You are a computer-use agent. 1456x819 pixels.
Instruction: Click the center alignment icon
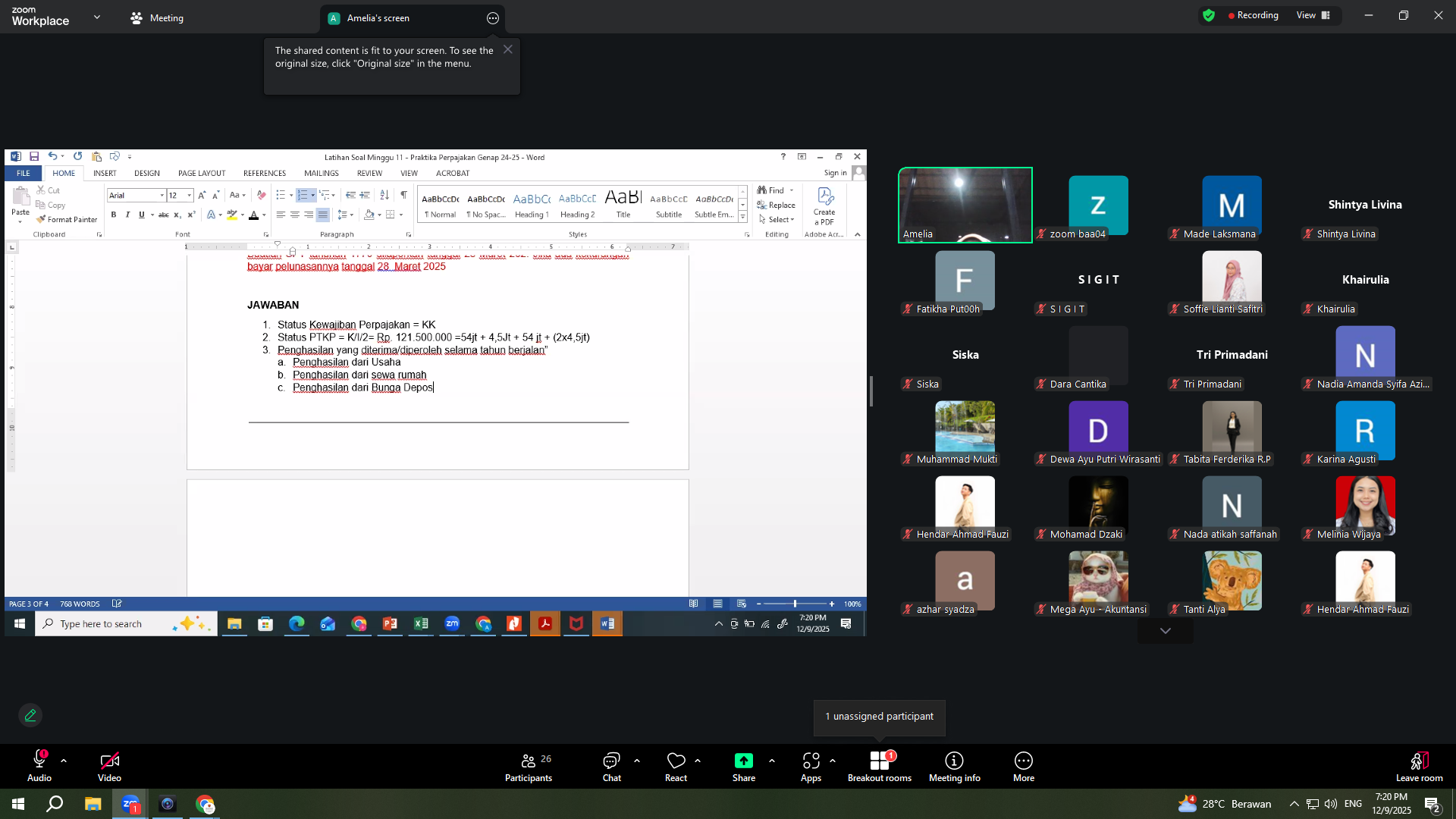click(294, 215)
